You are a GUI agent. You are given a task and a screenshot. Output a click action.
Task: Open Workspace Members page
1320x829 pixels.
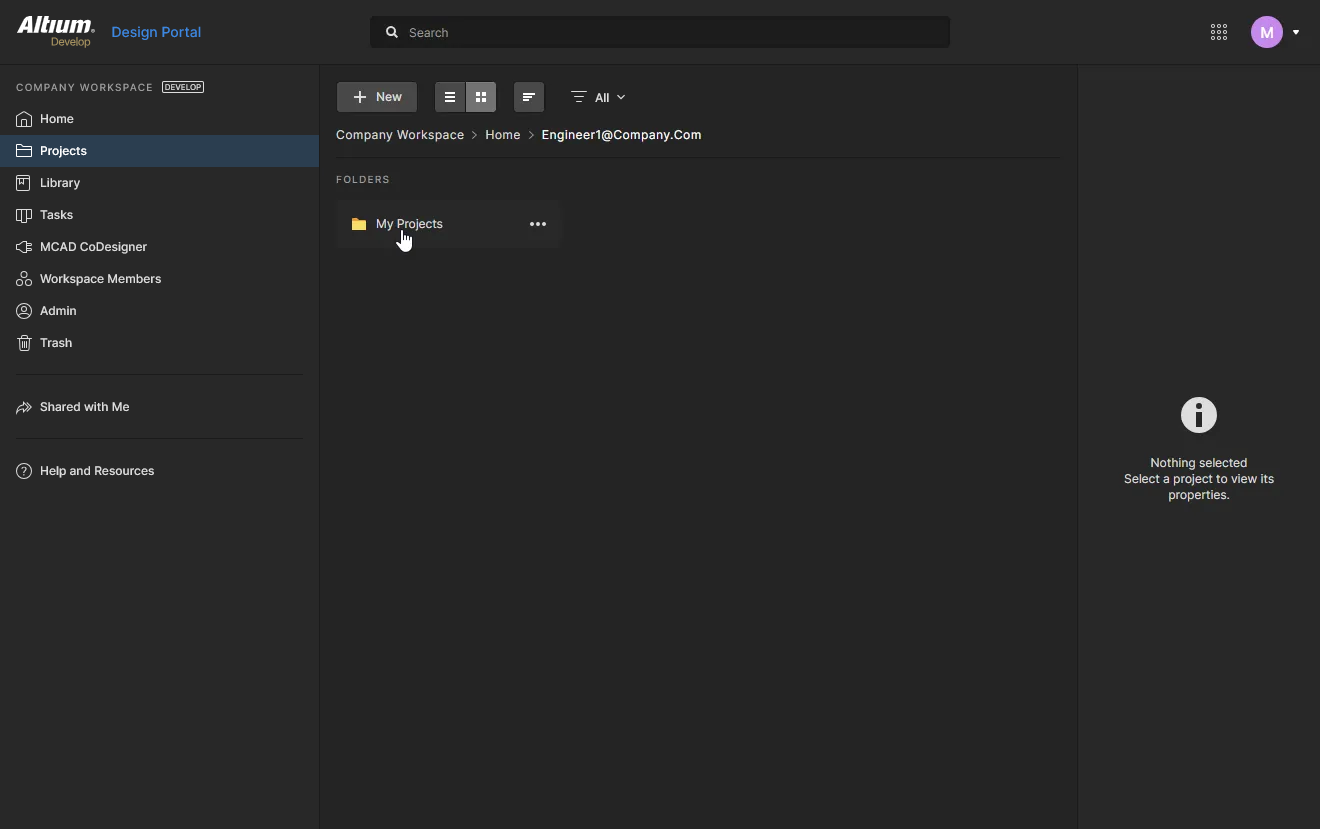coord(160,279)
